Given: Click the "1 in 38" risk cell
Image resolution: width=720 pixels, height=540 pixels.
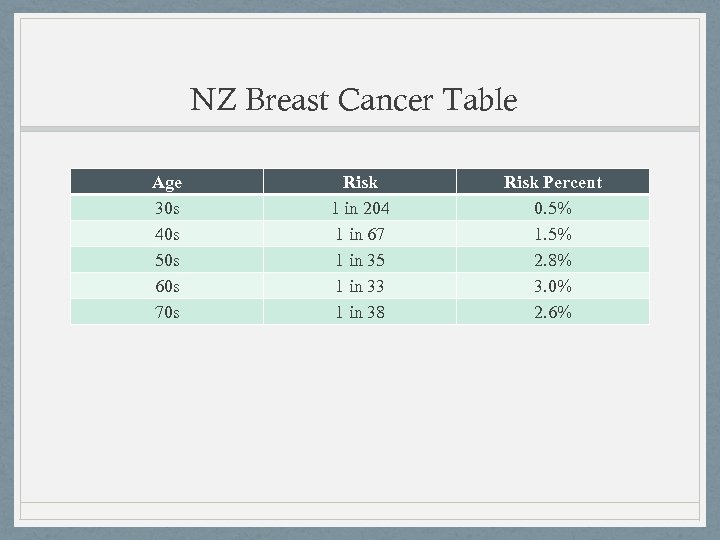Looking at the screenshot, I should coord(360,312).
